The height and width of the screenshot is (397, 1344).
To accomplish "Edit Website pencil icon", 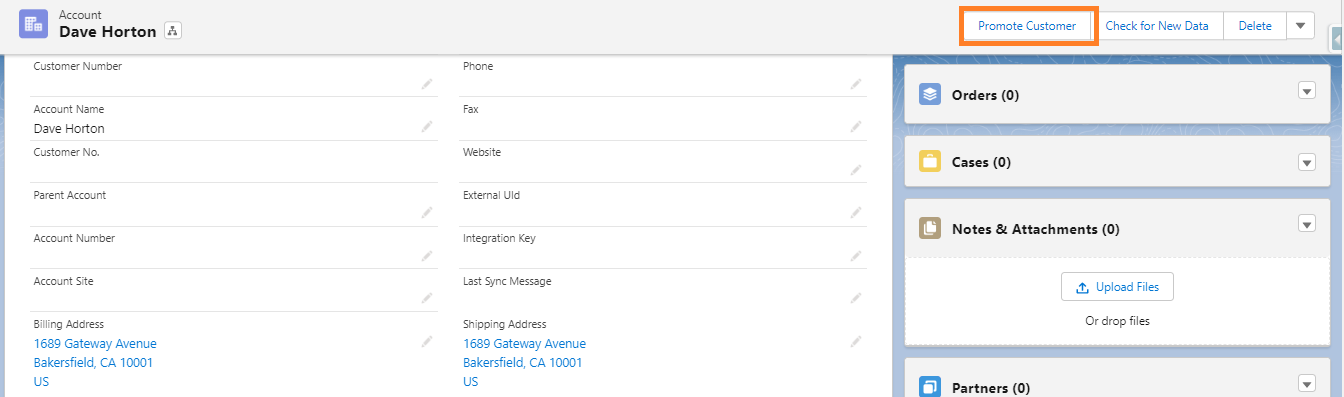I will [856, 170].
